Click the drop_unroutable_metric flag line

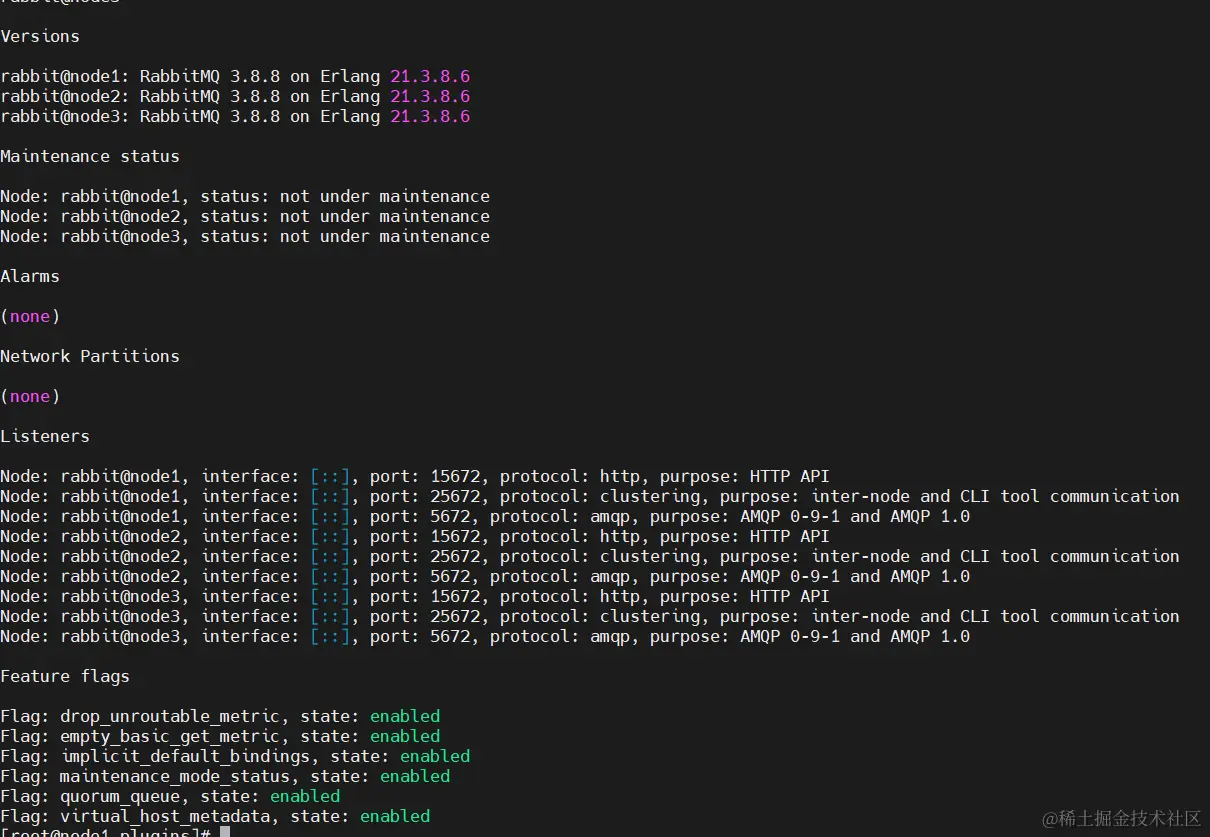220,716
